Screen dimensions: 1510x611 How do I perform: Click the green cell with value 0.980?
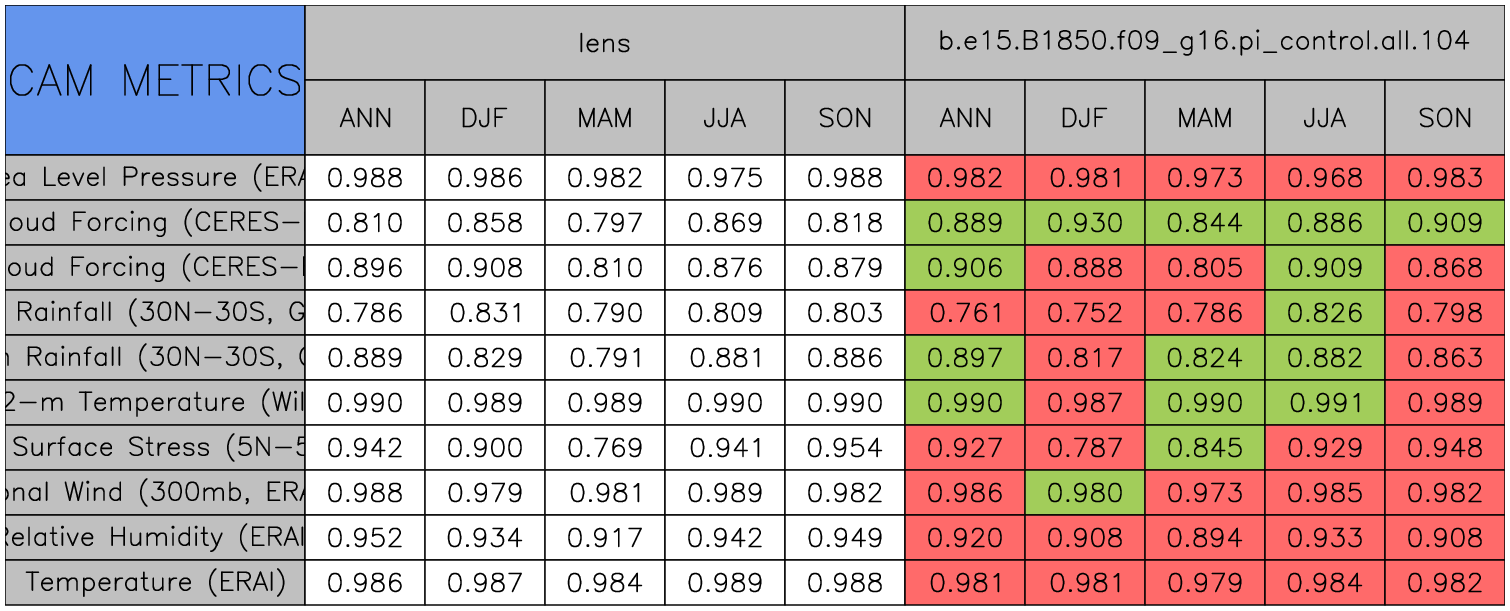pyautogui.click(x=1084, y=493)
